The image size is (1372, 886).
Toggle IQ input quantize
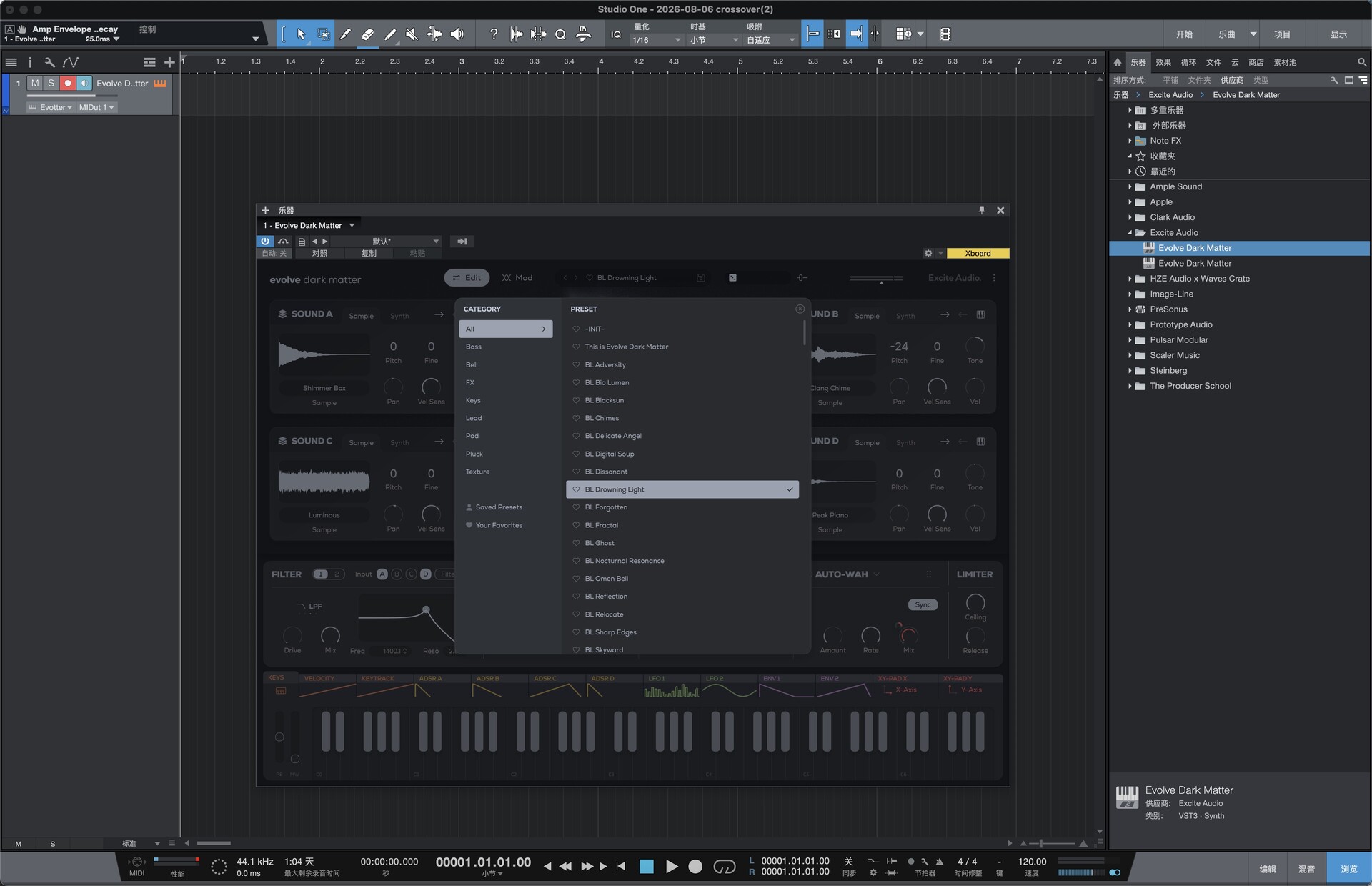click(616, 34)
